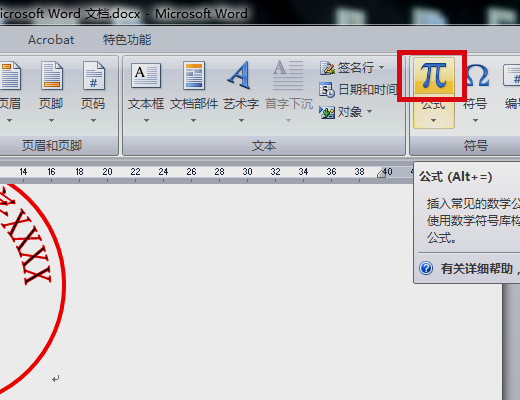Screen dimensions: 520x400
Task: Click the Footer (页脚) page icon
Action: point(52,76)
